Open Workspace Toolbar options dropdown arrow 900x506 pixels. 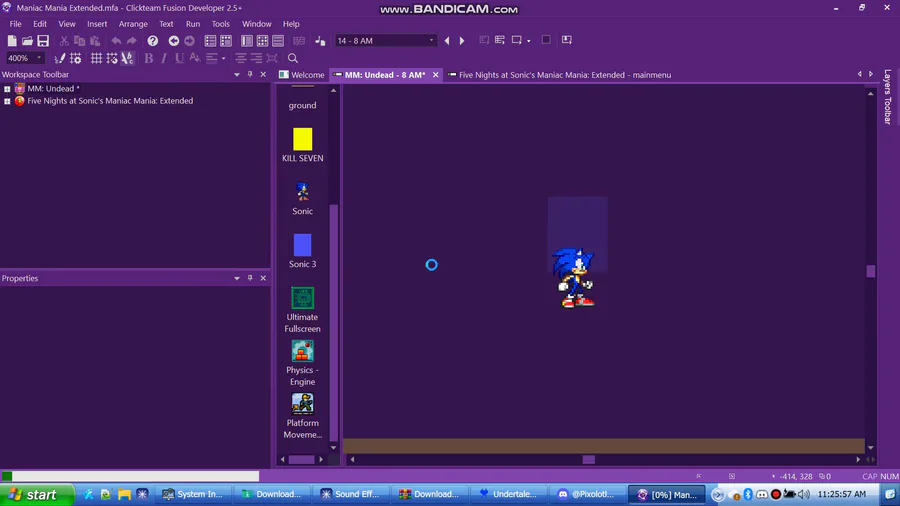pyautogui.click(x=236, y=75)
